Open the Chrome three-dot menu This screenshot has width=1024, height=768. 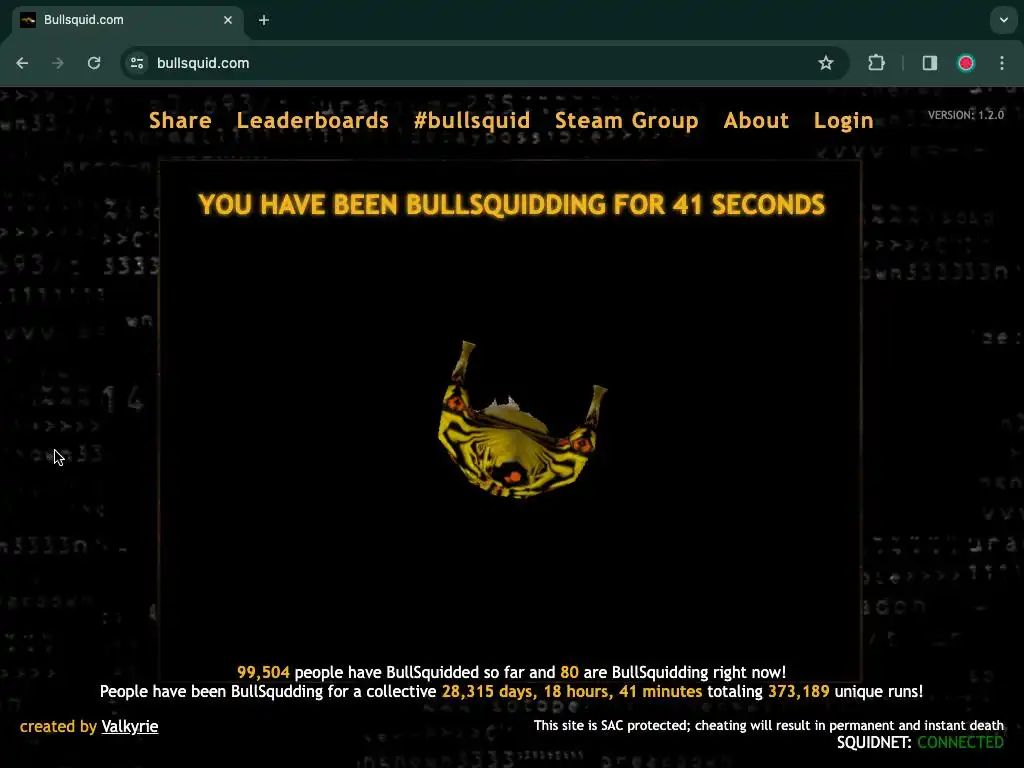pyautogui.click(x=1002, y=63)
